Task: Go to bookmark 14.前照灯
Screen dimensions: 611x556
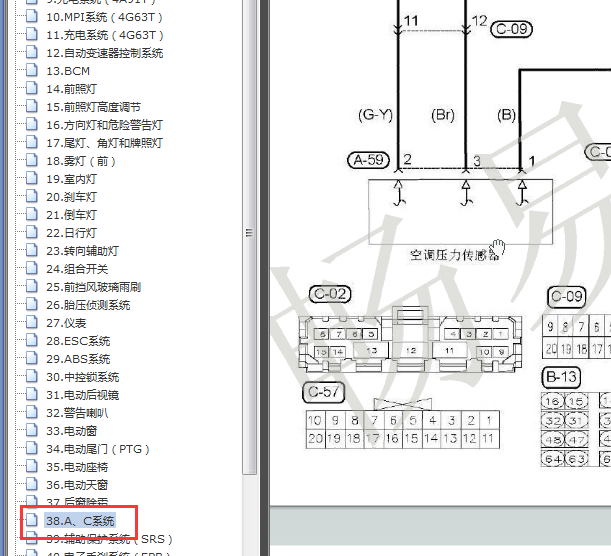Action: 71,89
